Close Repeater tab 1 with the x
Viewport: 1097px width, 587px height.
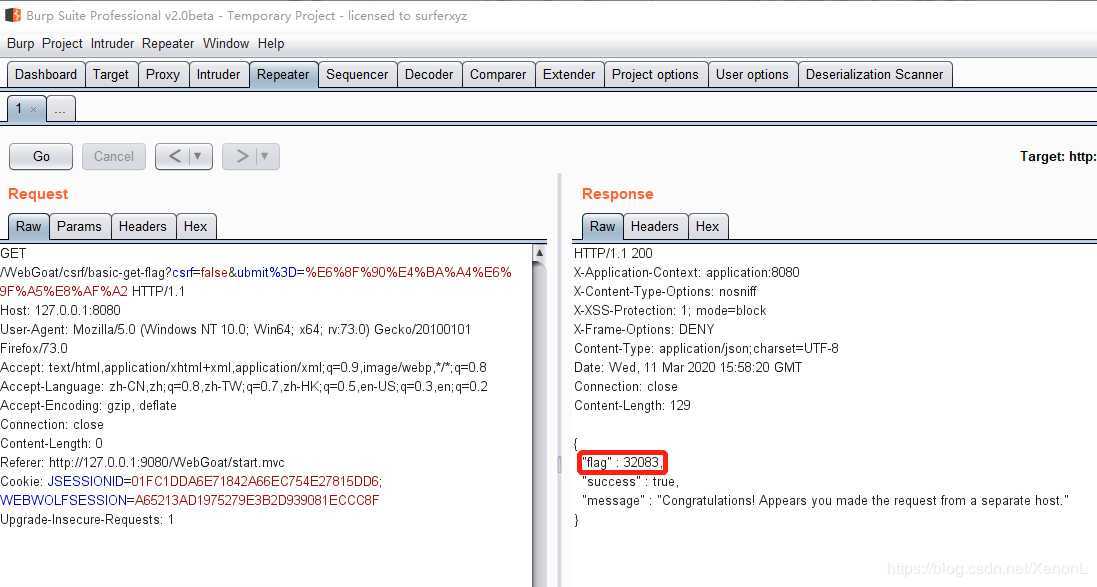(x=34, y=109)
